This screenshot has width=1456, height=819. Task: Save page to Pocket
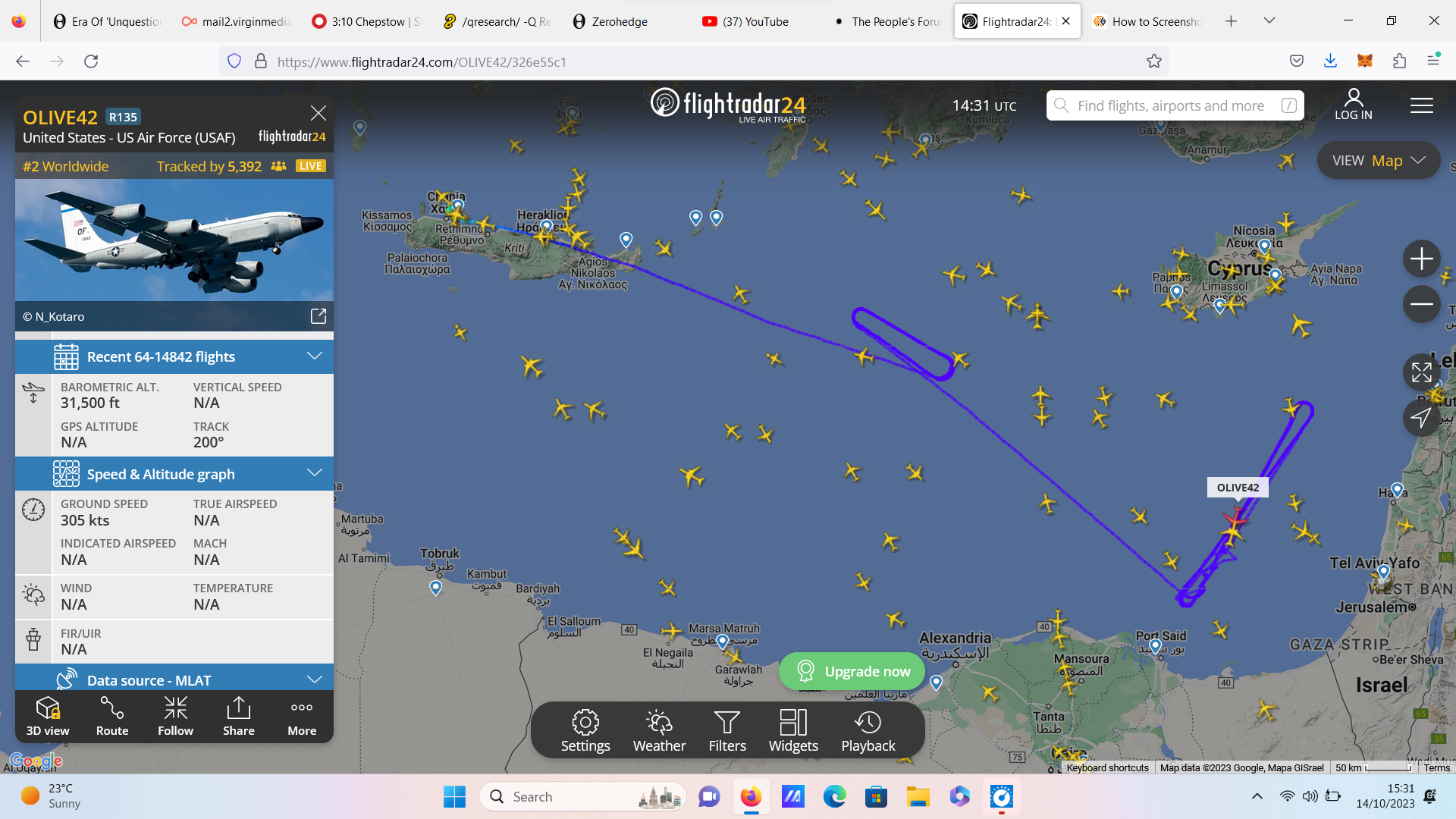coord(1297,61)
